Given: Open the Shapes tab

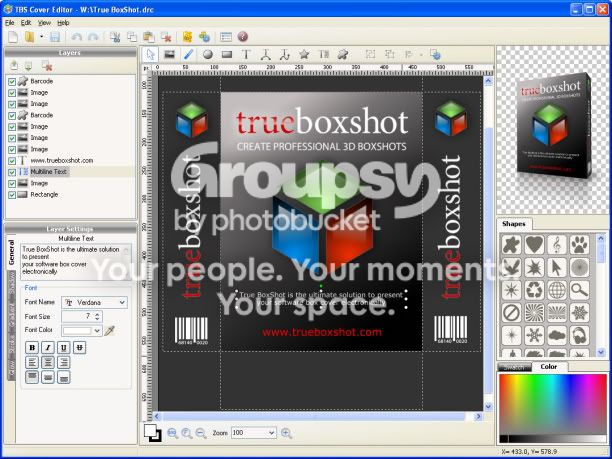Looking at the screenshot, I should tap(514, 224).
